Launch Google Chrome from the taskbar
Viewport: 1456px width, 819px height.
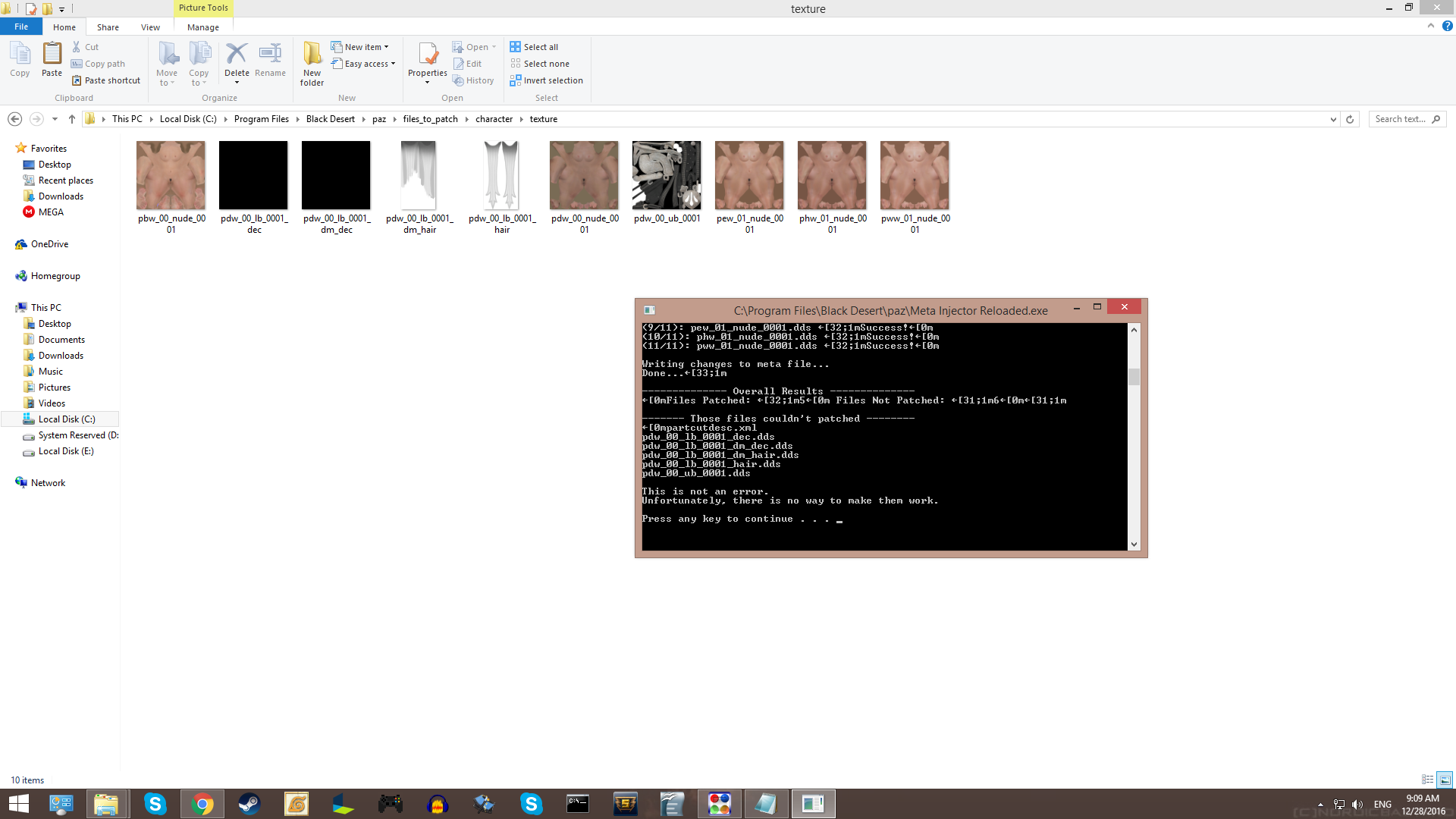tap(202, 803)
